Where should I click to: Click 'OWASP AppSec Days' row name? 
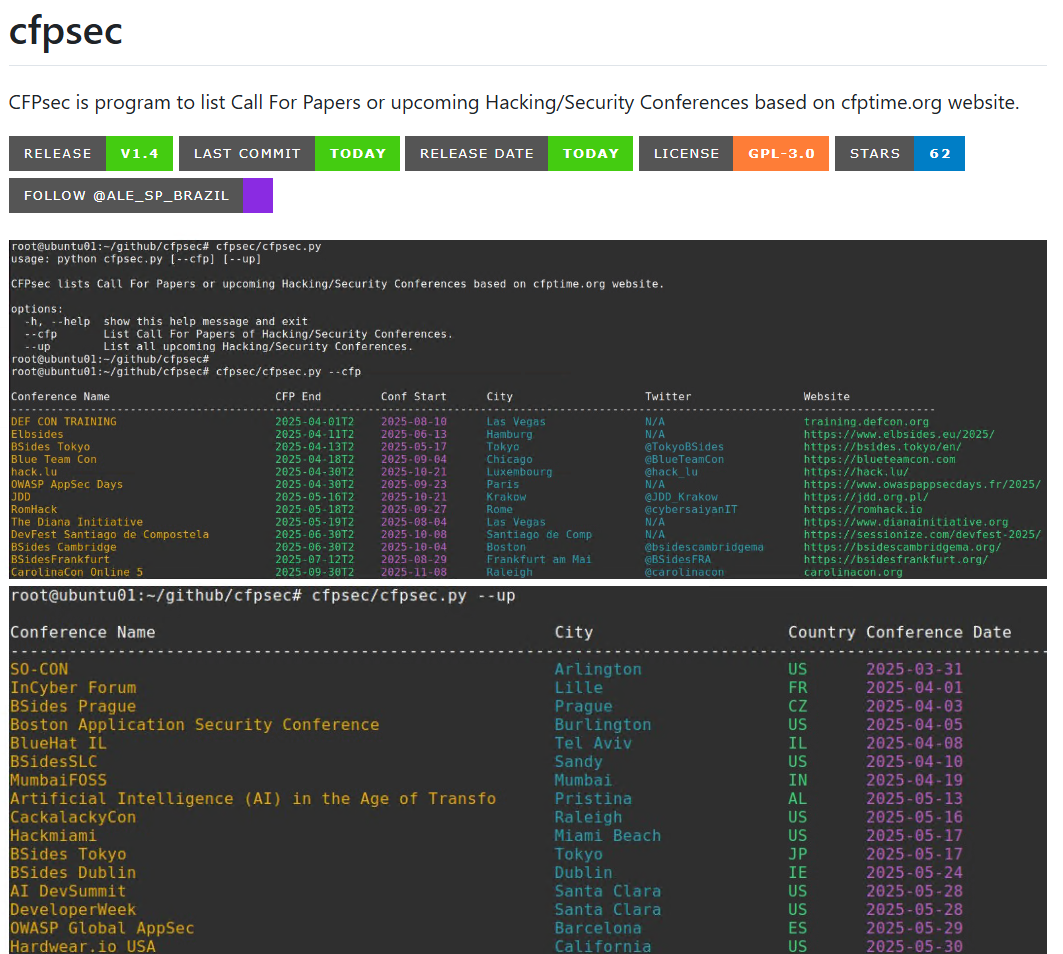coord(66,484)
